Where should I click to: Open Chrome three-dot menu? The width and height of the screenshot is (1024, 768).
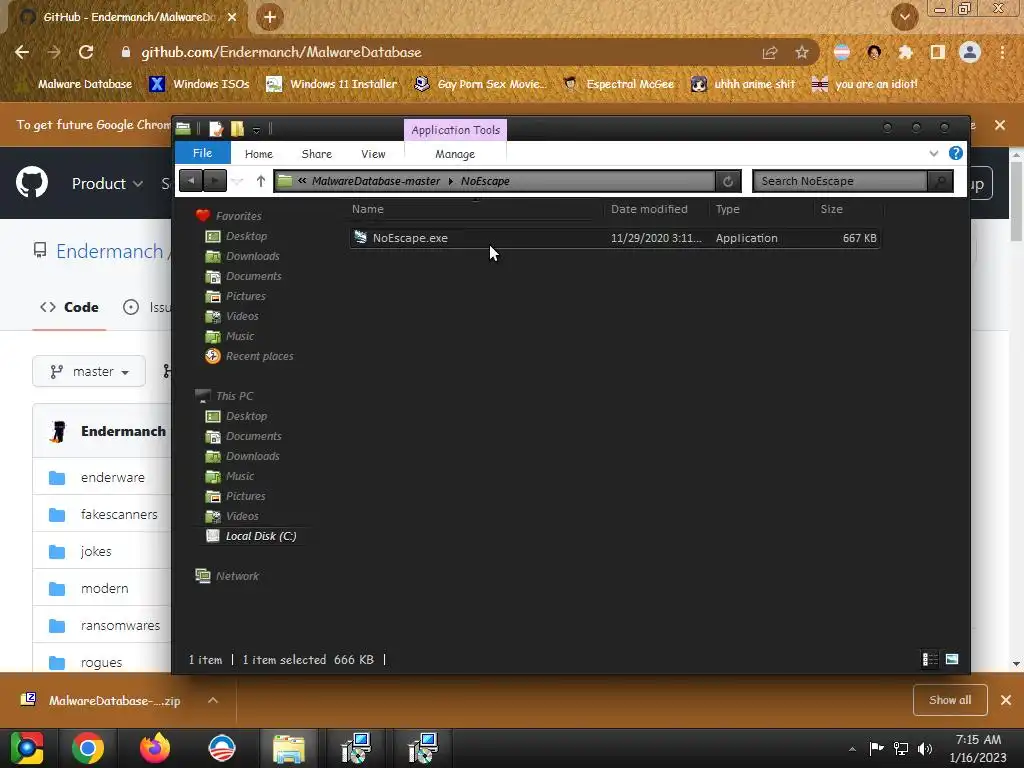click(x=1002, y=52)
